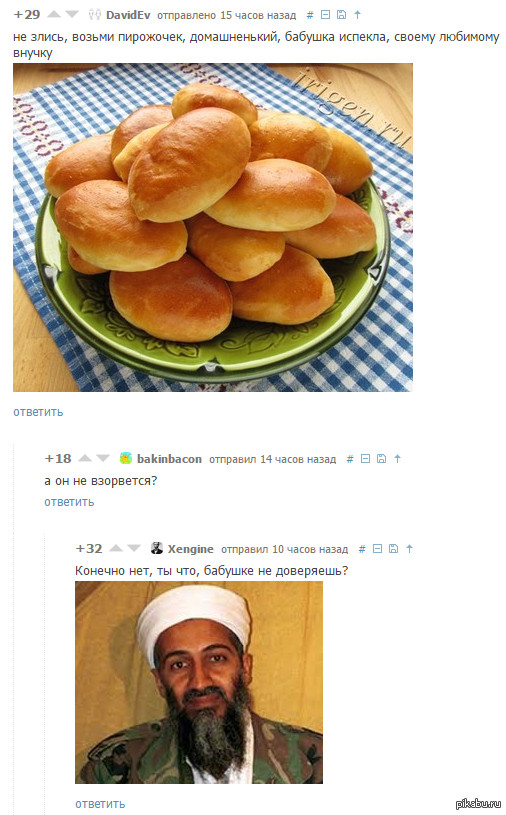Save DavidEv's comment with floppy icon

[x=341, y=15]
